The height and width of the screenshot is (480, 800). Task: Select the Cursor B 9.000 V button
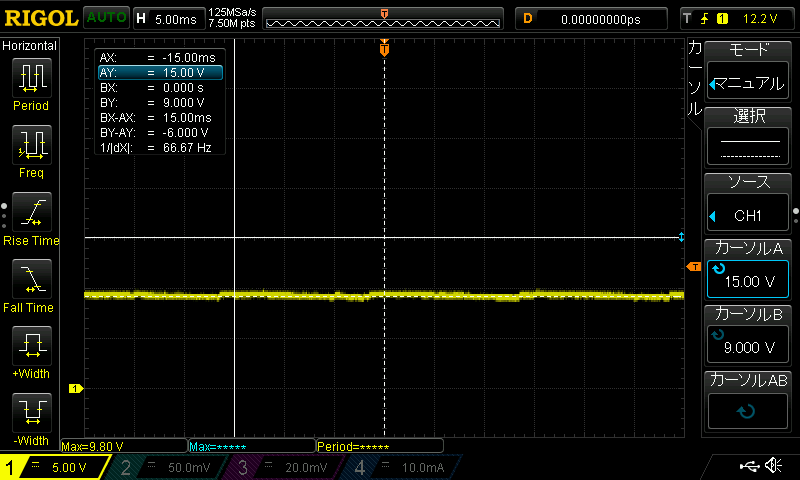coord(750,335)
